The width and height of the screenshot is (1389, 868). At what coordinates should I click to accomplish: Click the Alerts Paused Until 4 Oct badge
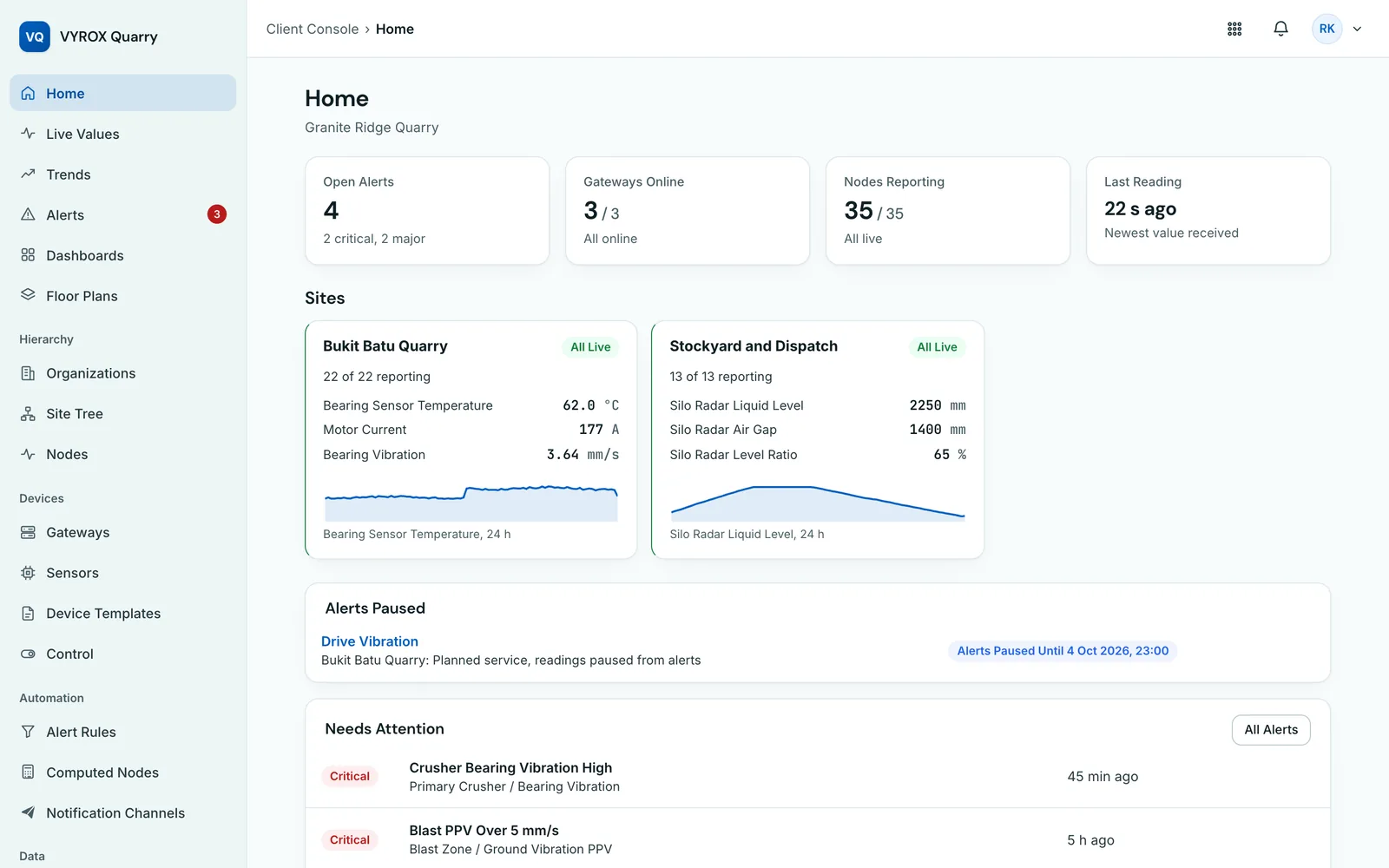point(1063,651)
